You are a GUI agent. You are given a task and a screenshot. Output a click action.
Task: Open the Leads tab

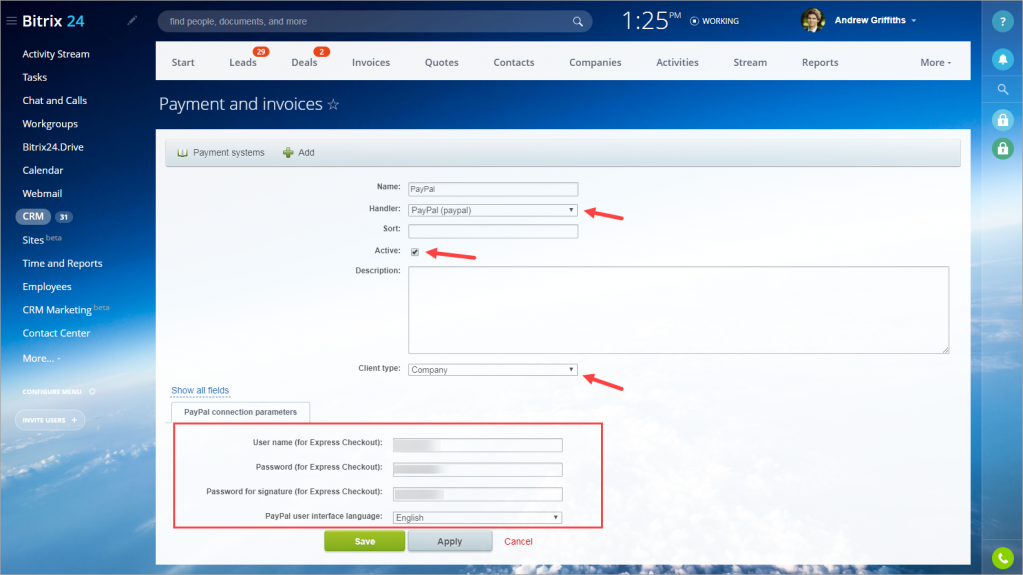(x=243, y=63)
